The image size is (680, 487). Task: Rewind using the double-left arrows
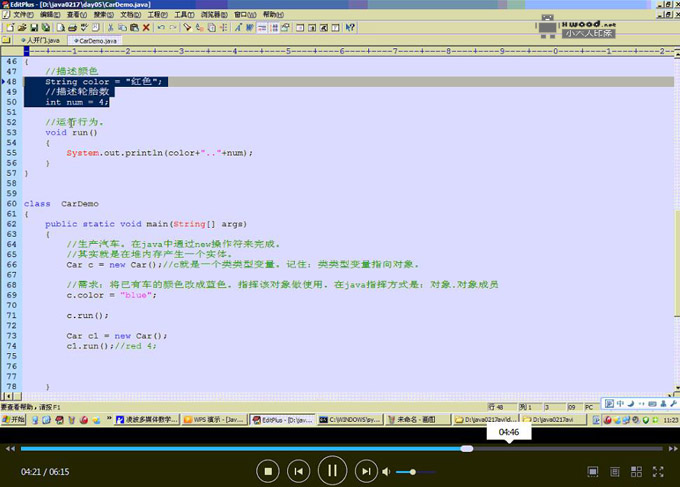point(10,448)
